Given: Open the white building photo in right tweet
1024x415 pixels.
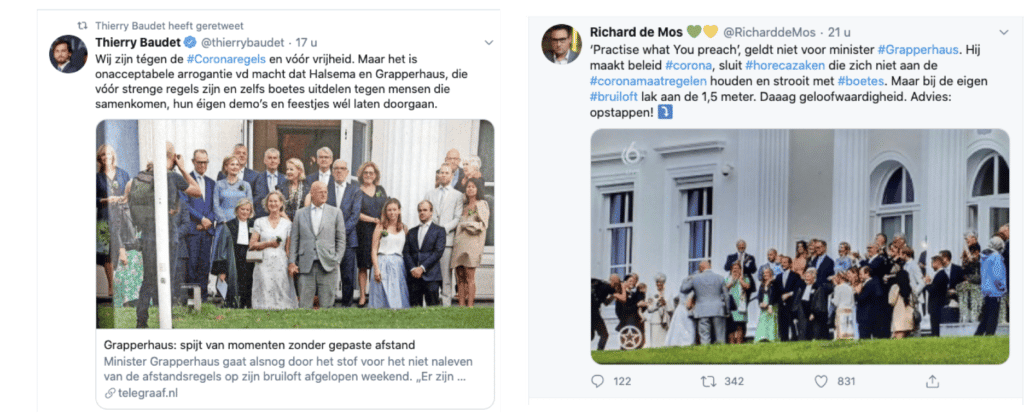Looking at the screenshot, I should (800, 246).
